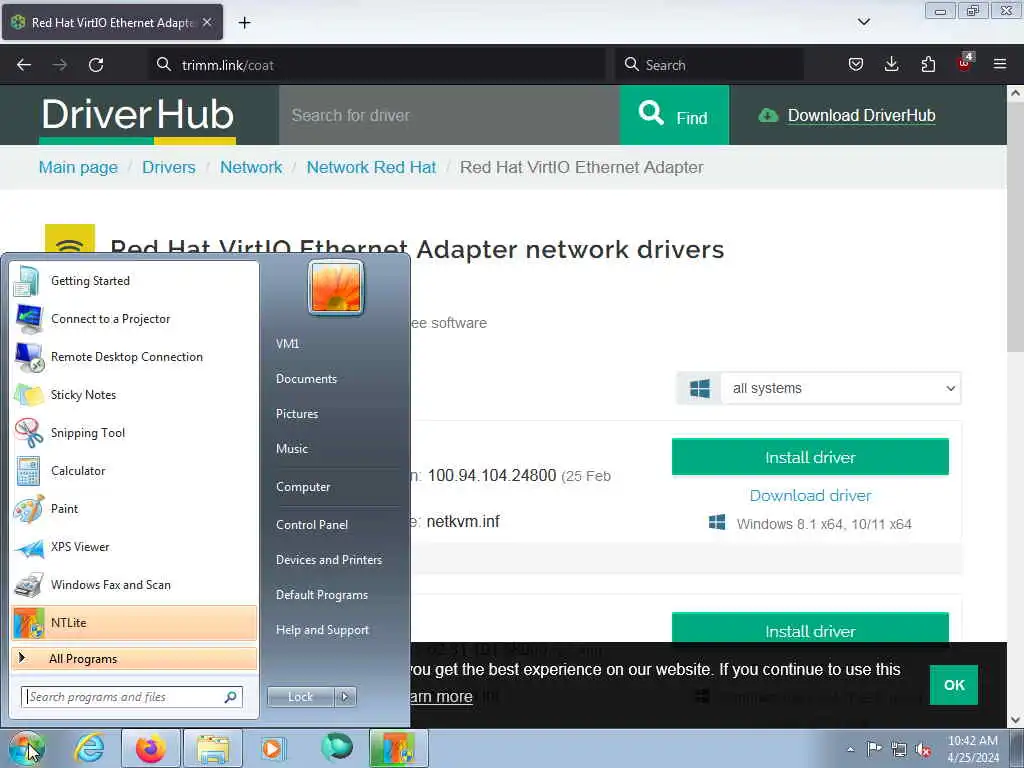The height and width of the screenshot is (768, 1024).
Task: Click the Lock button
Action: pos(300,697)
